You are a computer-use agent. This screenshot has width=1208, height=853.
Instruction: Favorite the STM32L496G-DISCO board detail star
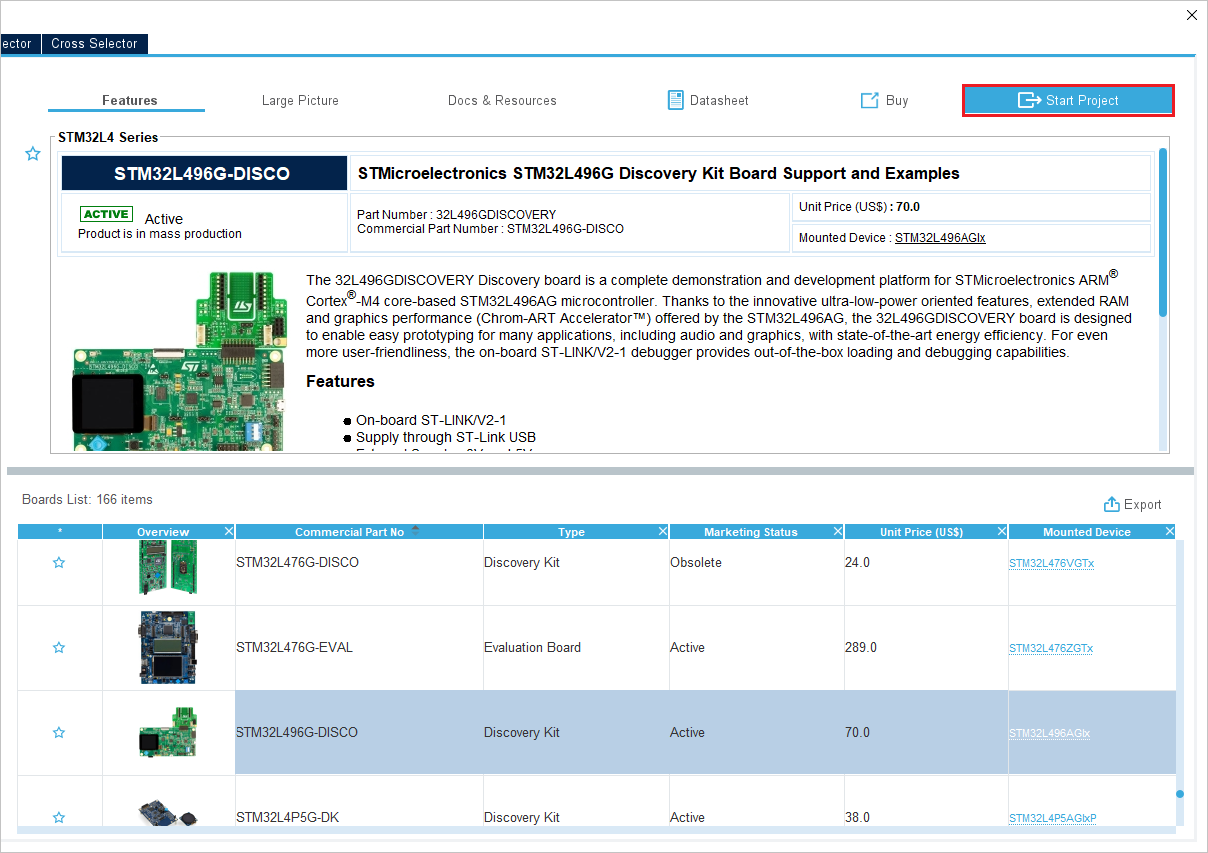click(x=33, y=154)
